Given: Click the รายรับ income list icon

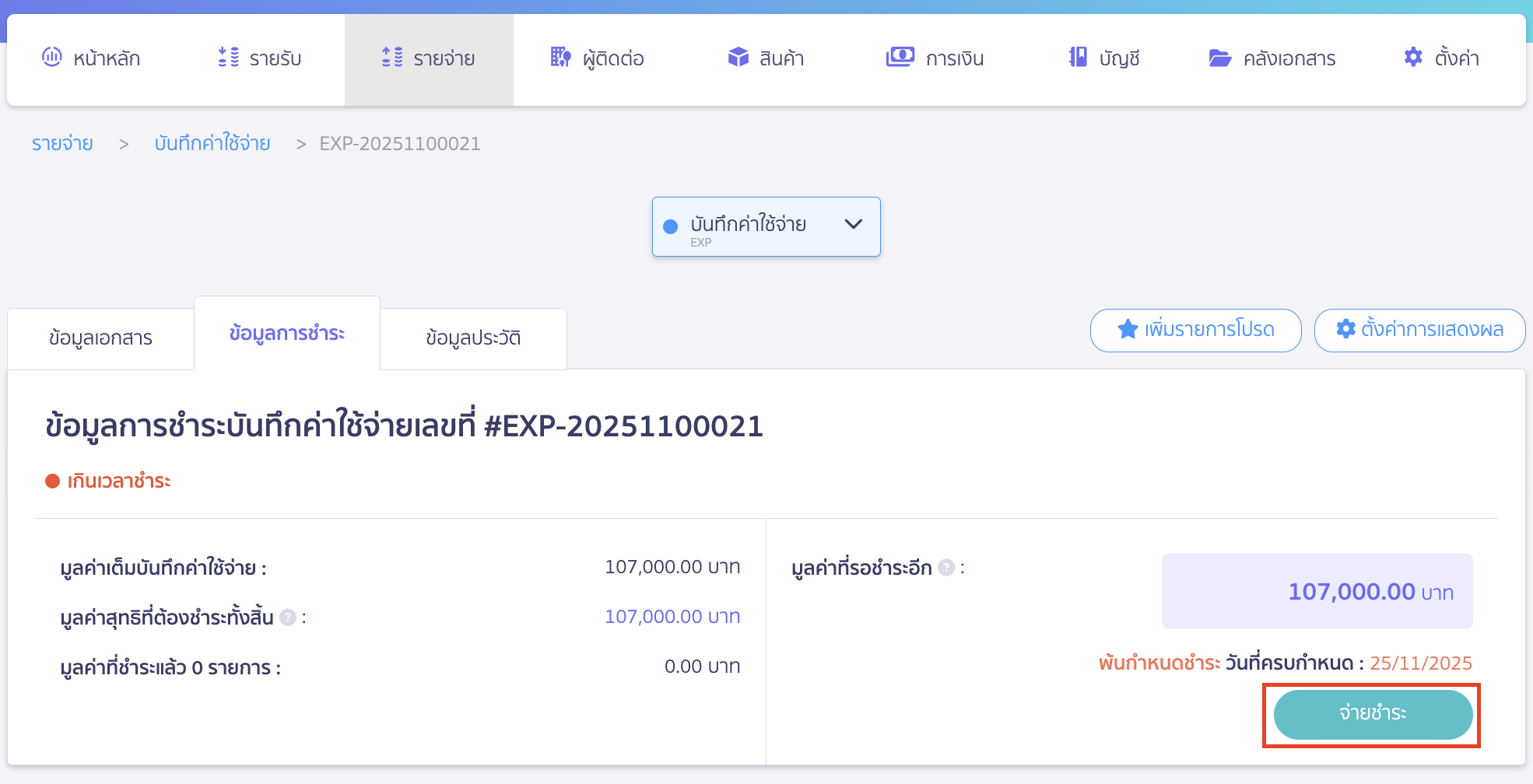Looking at the screenshot, I should click(x=228, y=57).
